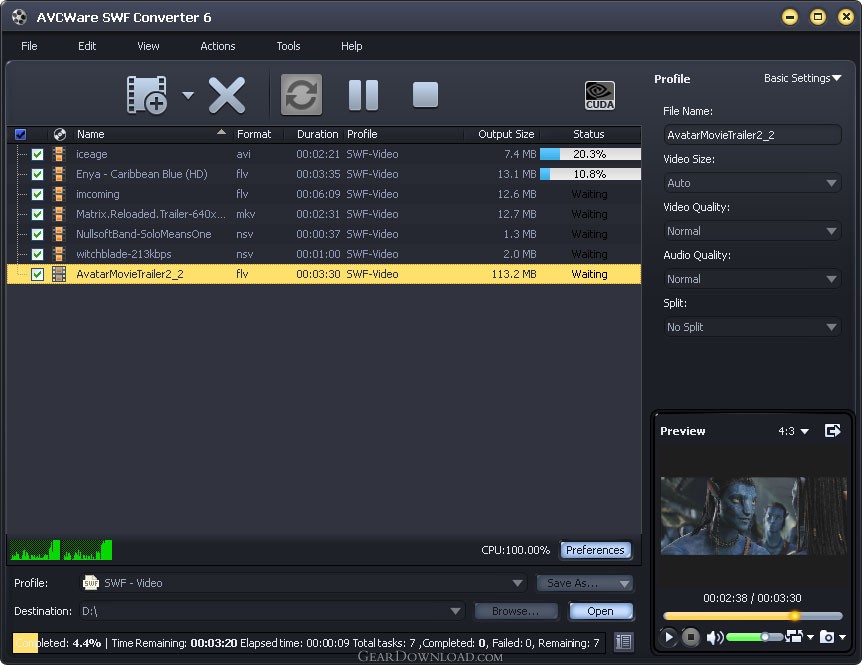The height and width of the screenshot is (665, 862).
Task: Open the View menu
Action: click(148, 46)
